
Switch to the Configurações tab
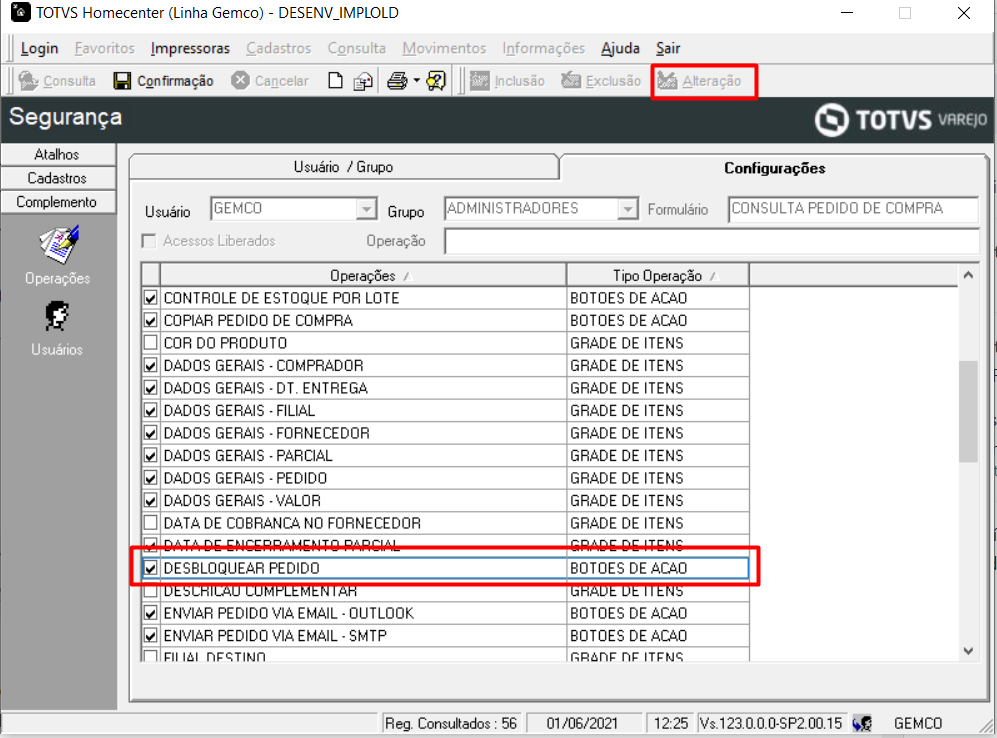click(774, 168)
